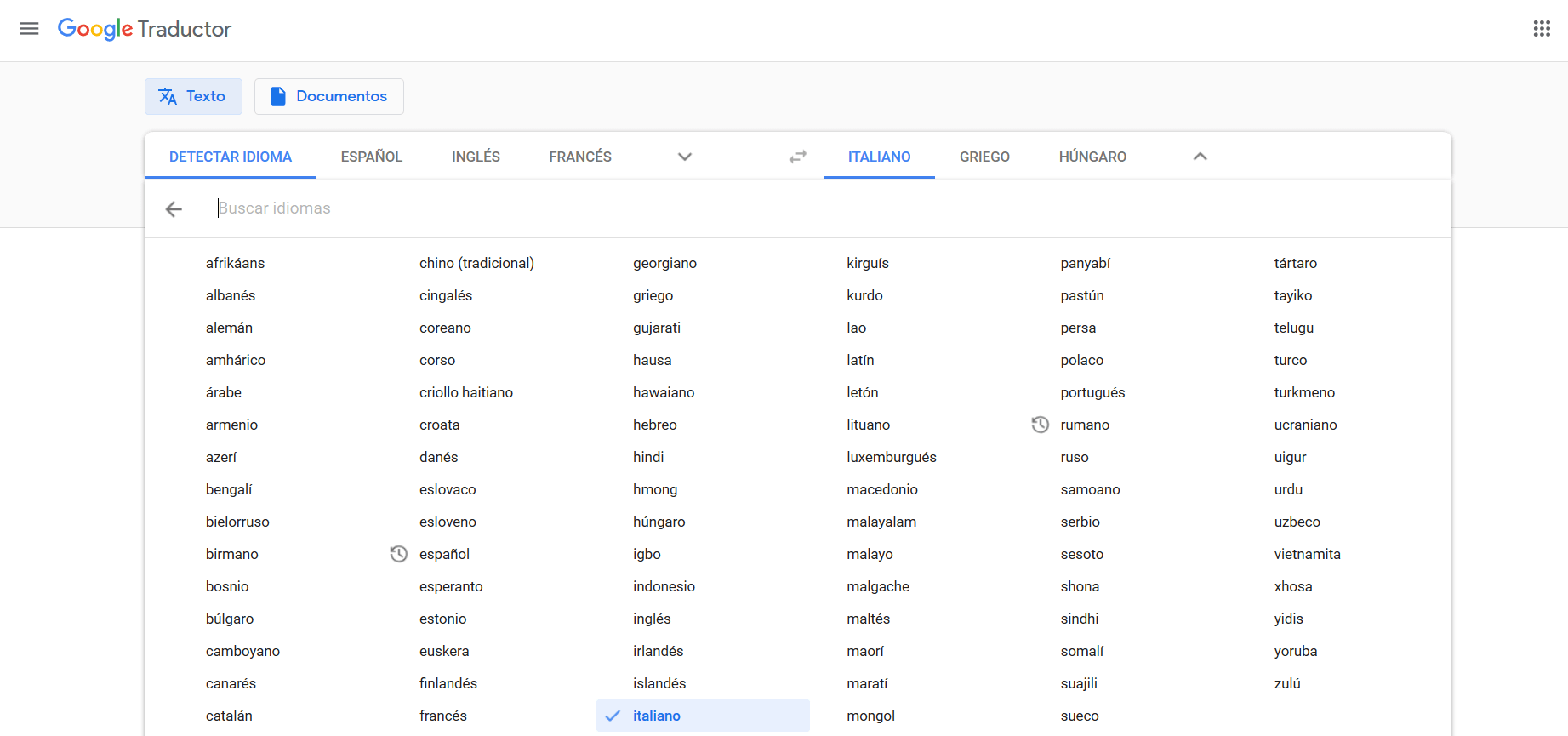Pick luxemburgués from the list
This screenshot has width=1568, height=736.
pyautogui.click(x=892, y=457)
